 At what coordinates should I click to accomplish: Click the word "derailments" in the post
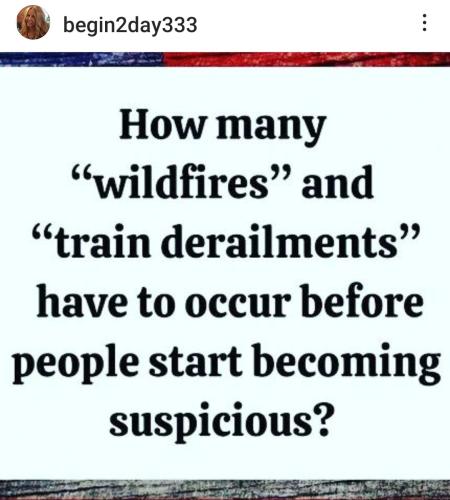(x=279, y=242)
